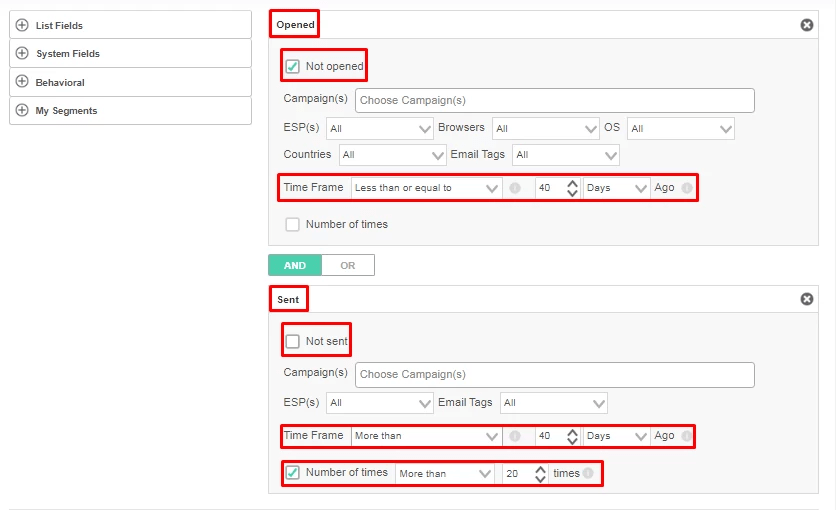The width and height of the screenshot is (836, 510).
Task: Open the Sent Time Frame More than dropdown
Action: pyautogui.click(x=426, y=436)
